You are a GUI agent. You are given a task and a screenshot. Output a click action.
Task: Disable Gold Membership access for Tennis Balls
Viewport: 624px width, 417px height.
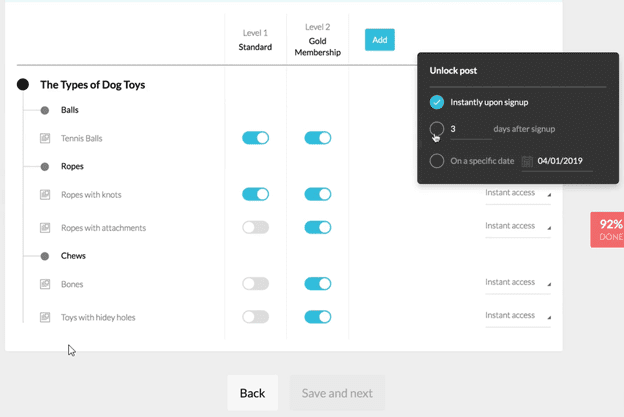318,138
